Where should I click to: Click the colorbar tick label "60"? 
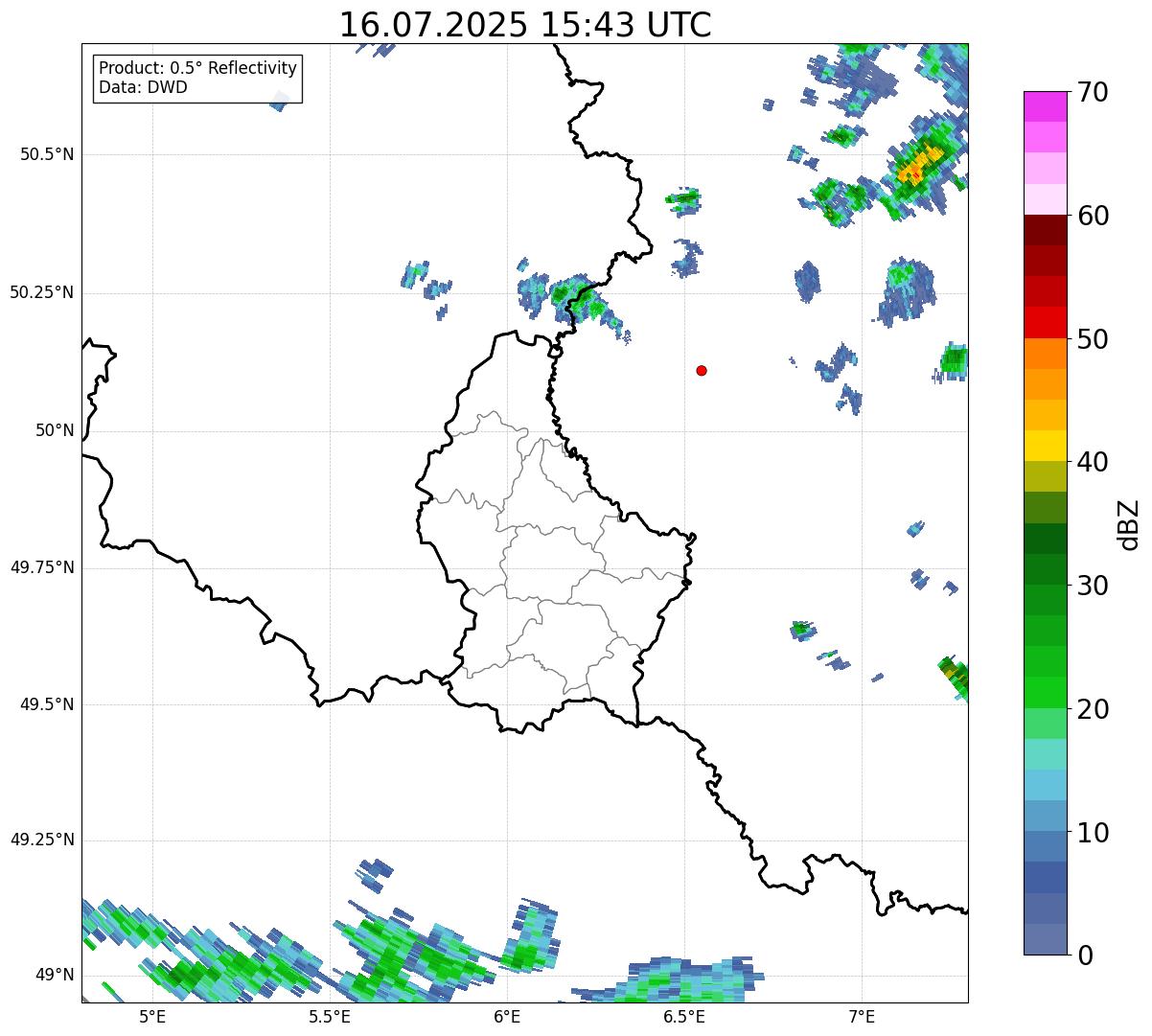[1093, 216]
